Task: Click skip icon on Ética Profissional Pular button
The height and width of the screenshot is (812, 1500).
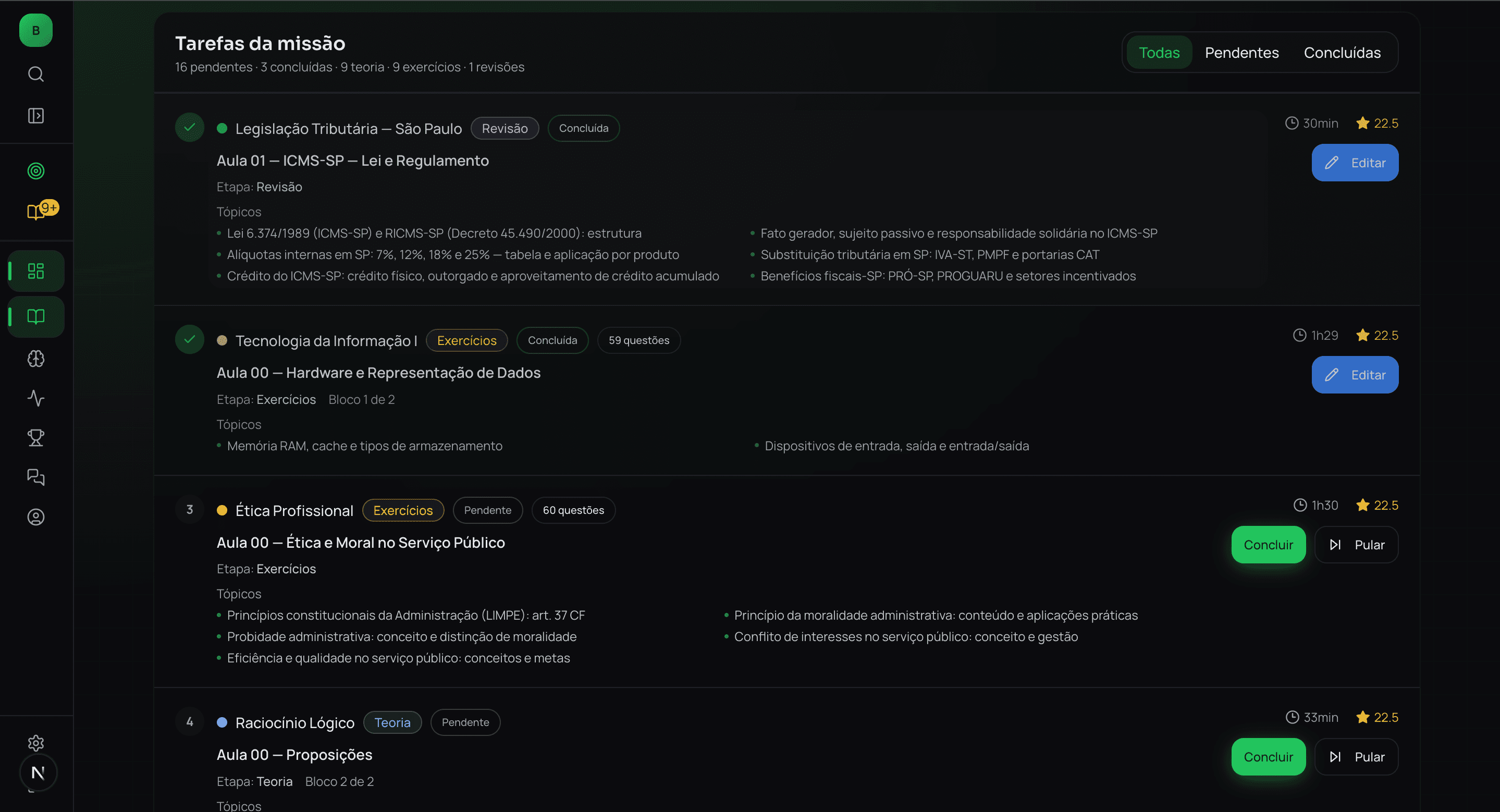Action: (x=1335, y=545)
